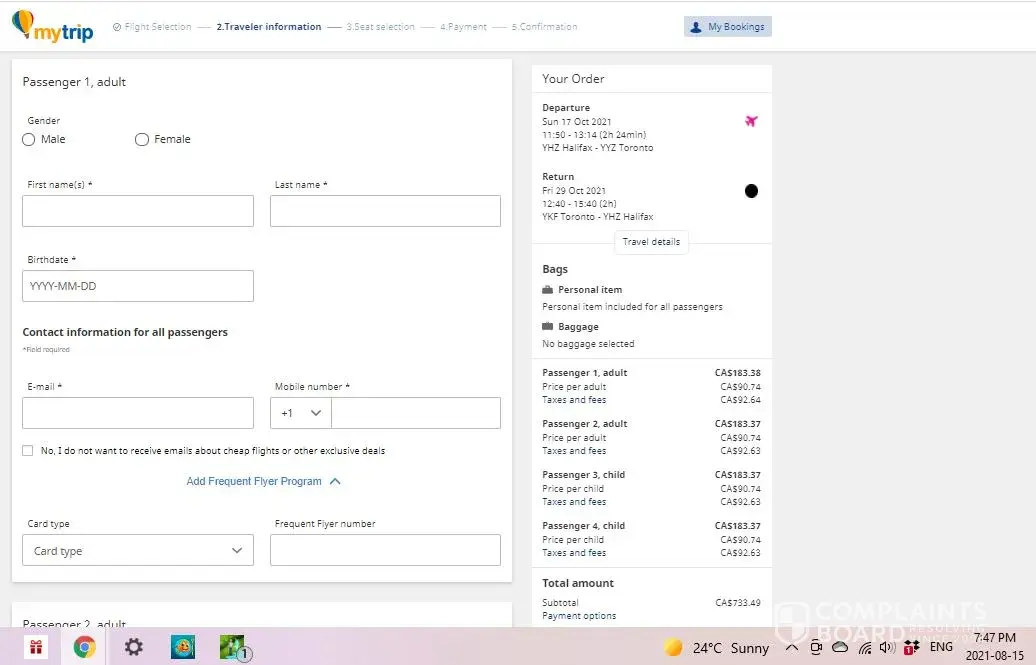The width and height of the screenshot is (1036, 665).
Task: Open the sunny weather widget in taskbar
Action: pyautogui.click(x=717, y=648)
